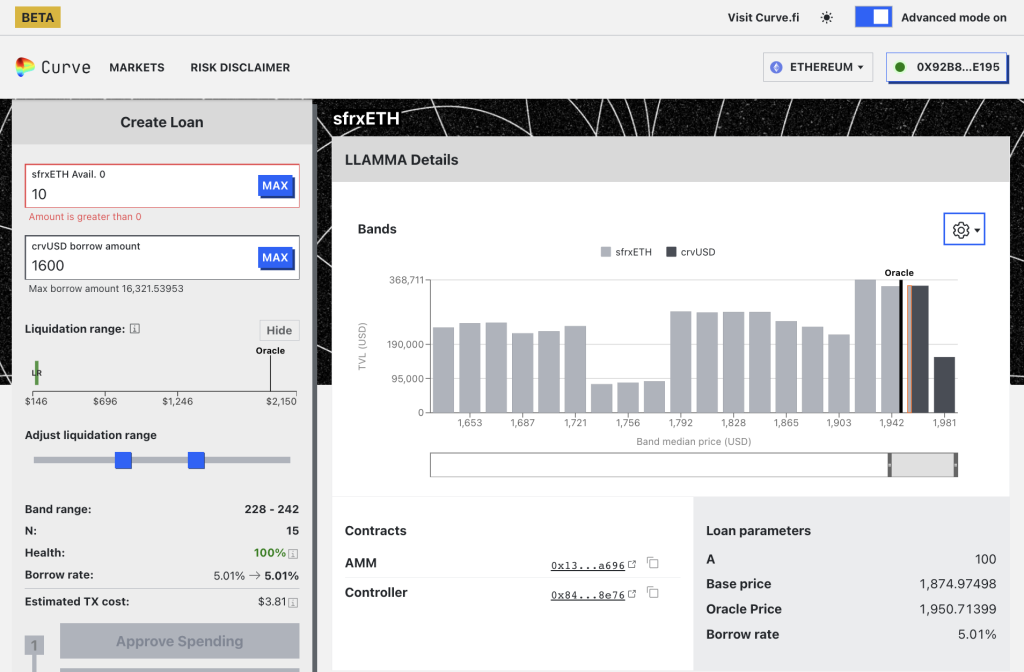Toggle the light theme sun icon
The width and height of the screenshot is (1024, 672).
point(826,18)
